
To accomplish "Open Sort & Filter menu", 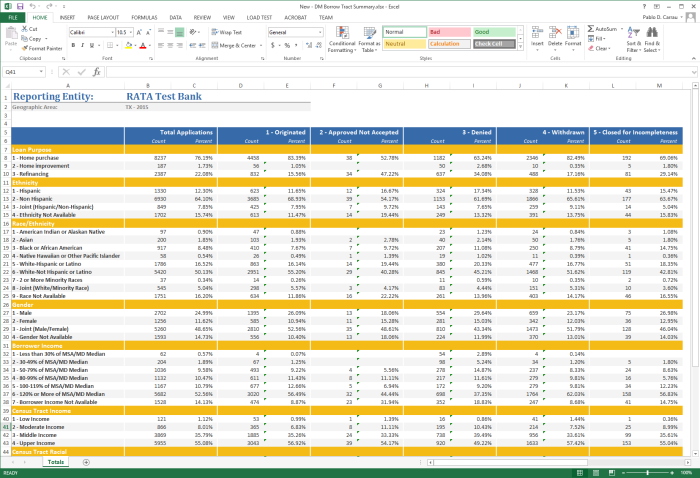I will (633, 39).
